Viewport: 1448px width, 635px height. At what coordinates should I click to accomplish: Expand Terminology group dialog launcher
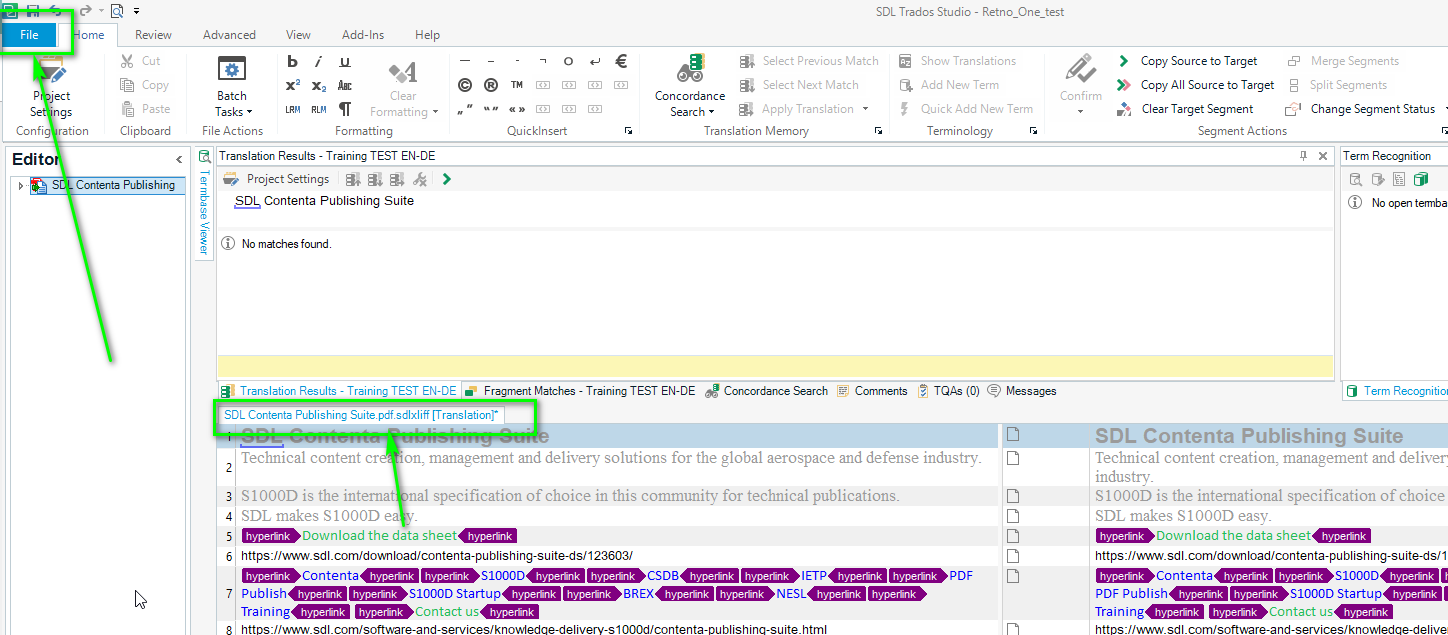(x=1033, y=131)
